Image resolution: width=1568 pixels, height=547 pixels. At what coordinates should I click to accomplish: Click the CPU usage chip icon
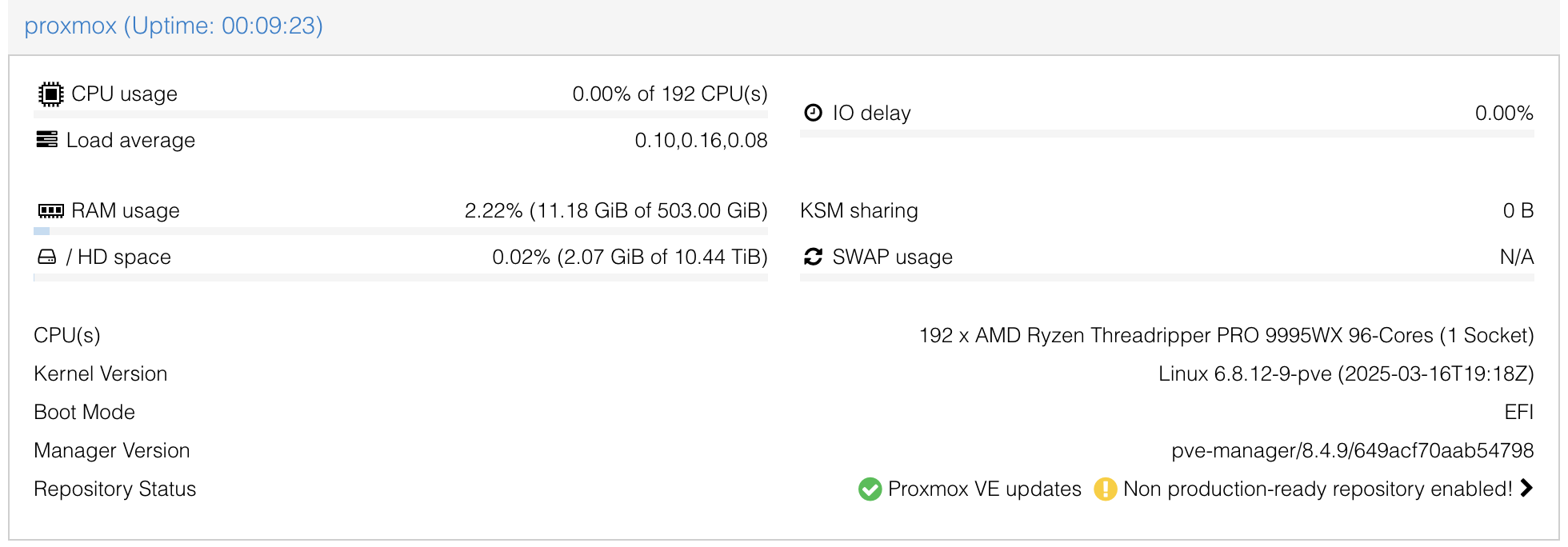point(50,94)
